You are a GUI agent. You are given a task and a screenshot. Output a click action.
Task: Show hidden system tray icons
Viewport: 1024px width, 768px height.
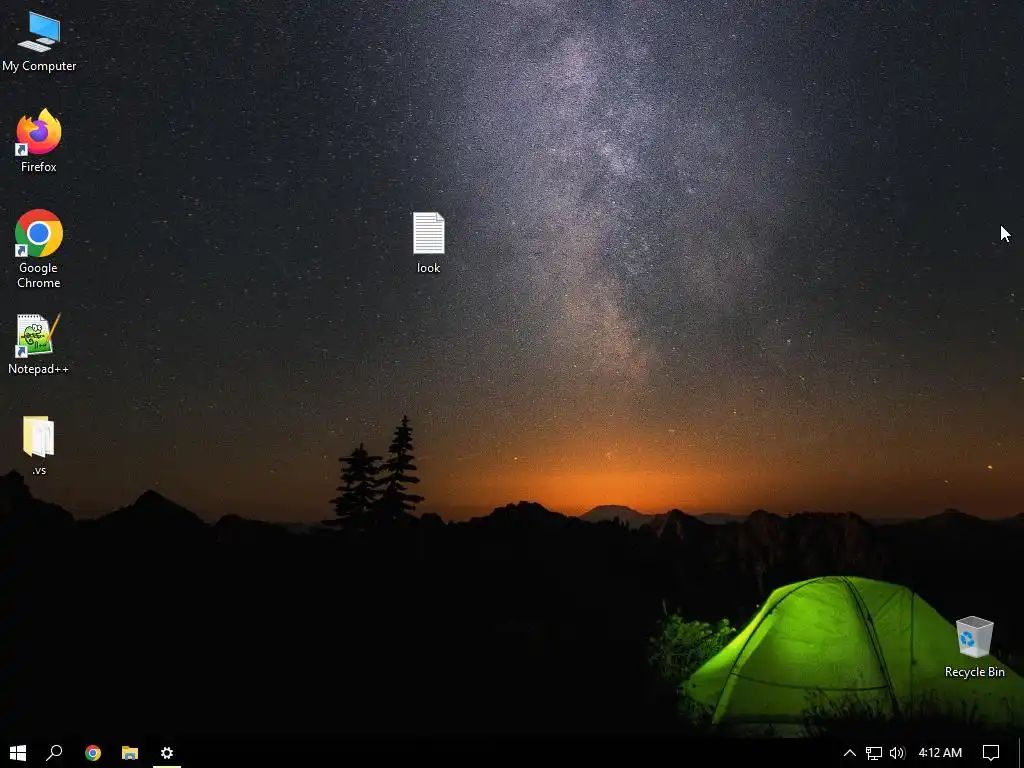(850, 753)
